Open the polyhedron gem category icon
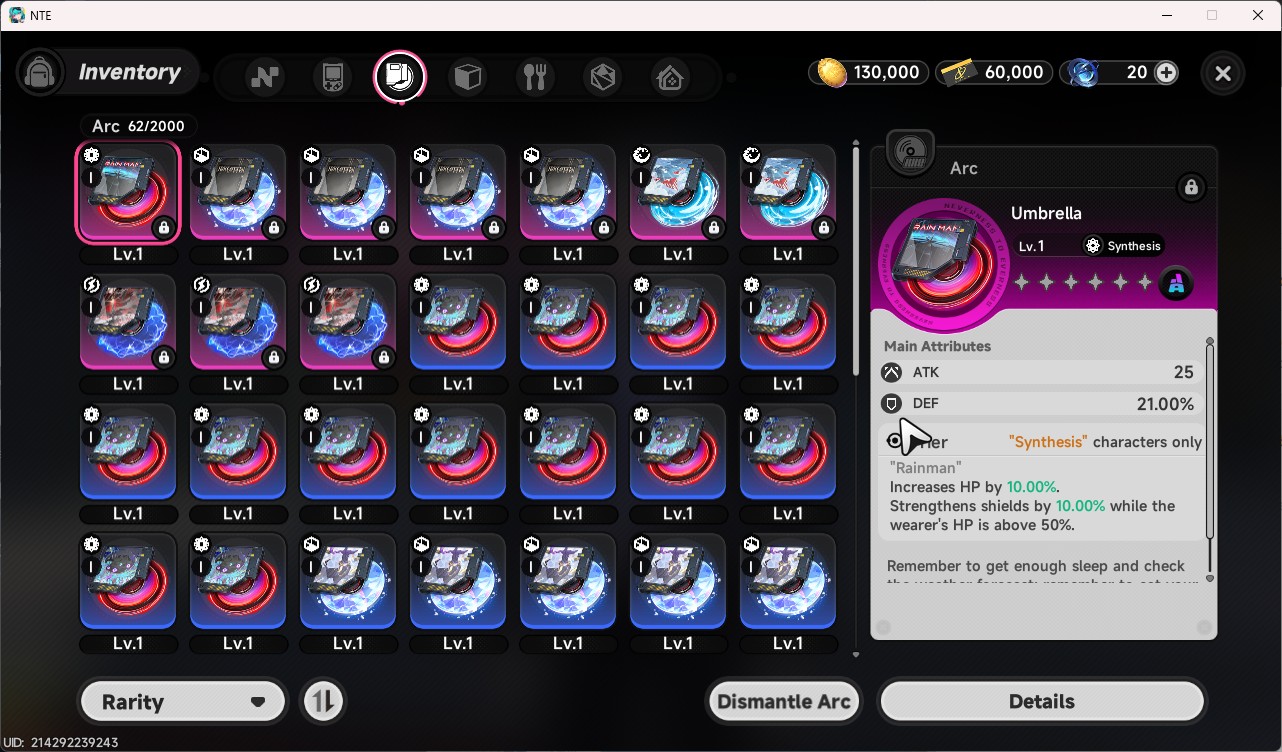Viewport: 1282px width, 752px height. (603, 77)
